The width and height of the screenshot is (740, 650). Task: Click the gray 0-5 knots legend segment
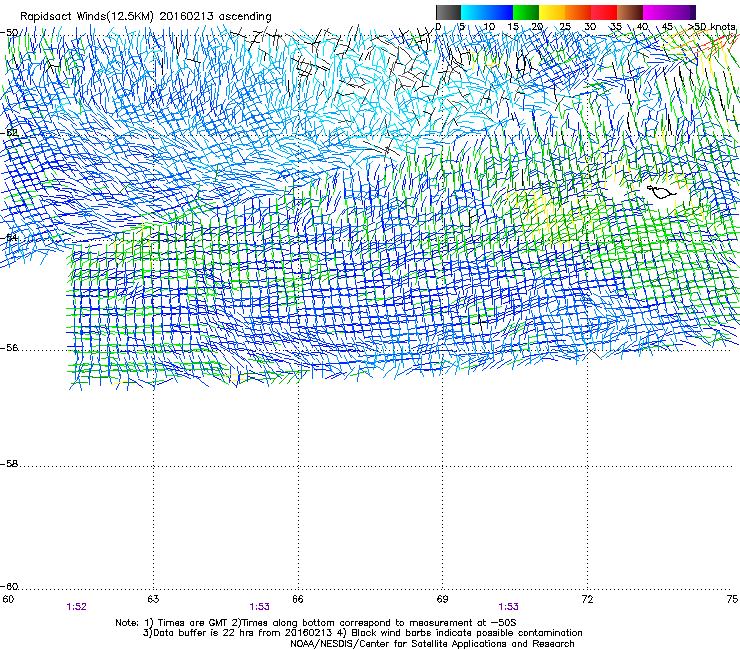[448, 12]
